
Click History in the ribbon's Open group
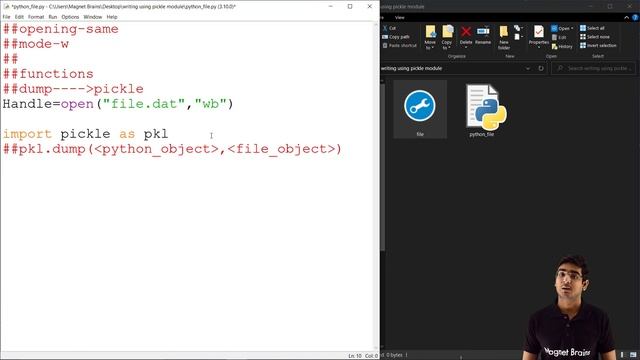(x=562, y=47)
